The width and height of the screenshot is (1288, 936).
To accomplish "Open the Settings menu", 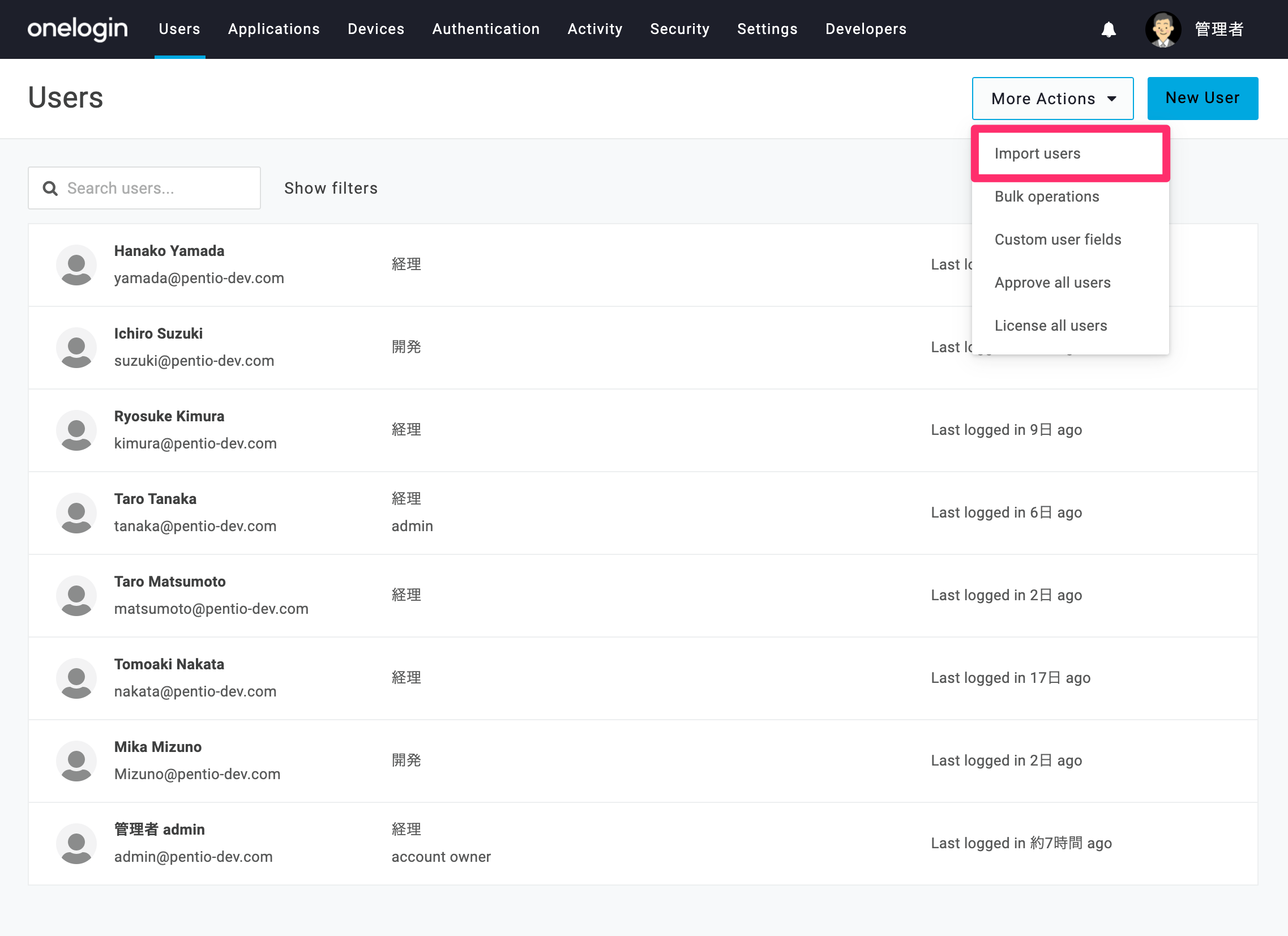I will (x=767, y=29).
